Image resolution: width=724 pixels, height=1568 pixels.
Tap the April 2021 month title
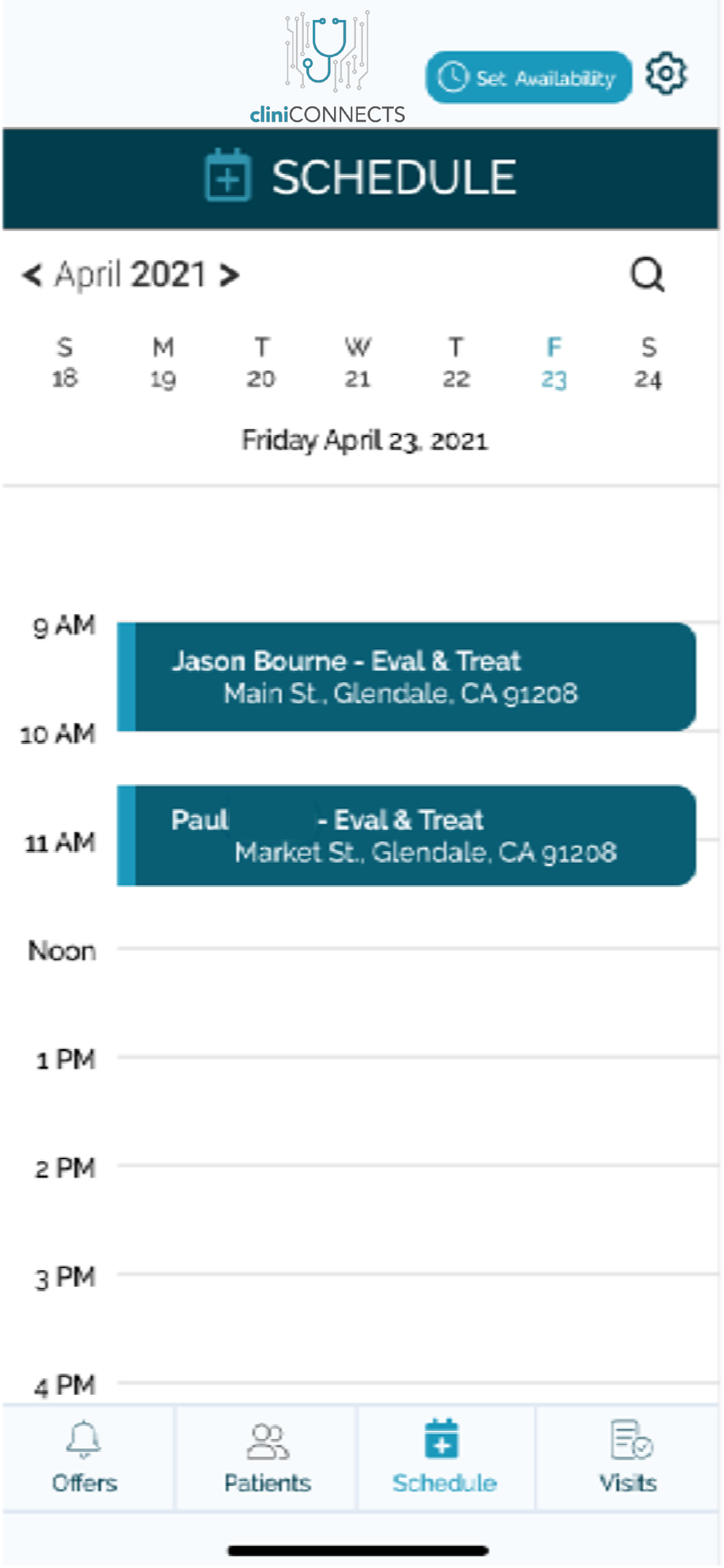pos(131,275)
